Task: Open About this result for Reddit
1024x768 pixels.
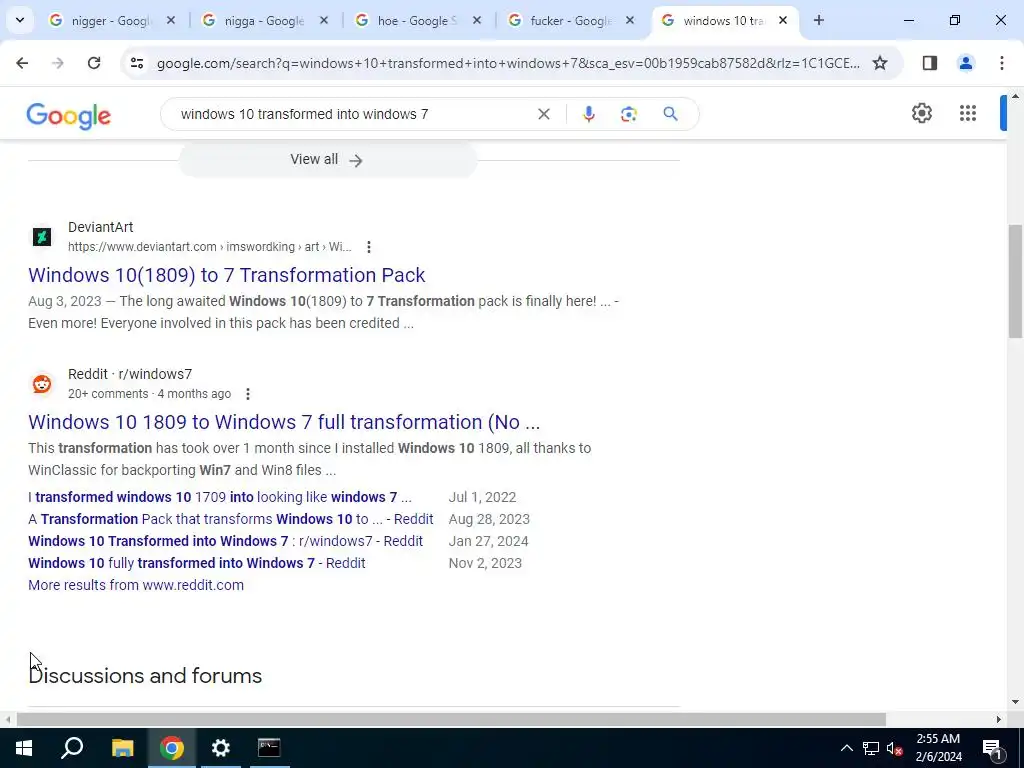Action: [x=248, y=394]
